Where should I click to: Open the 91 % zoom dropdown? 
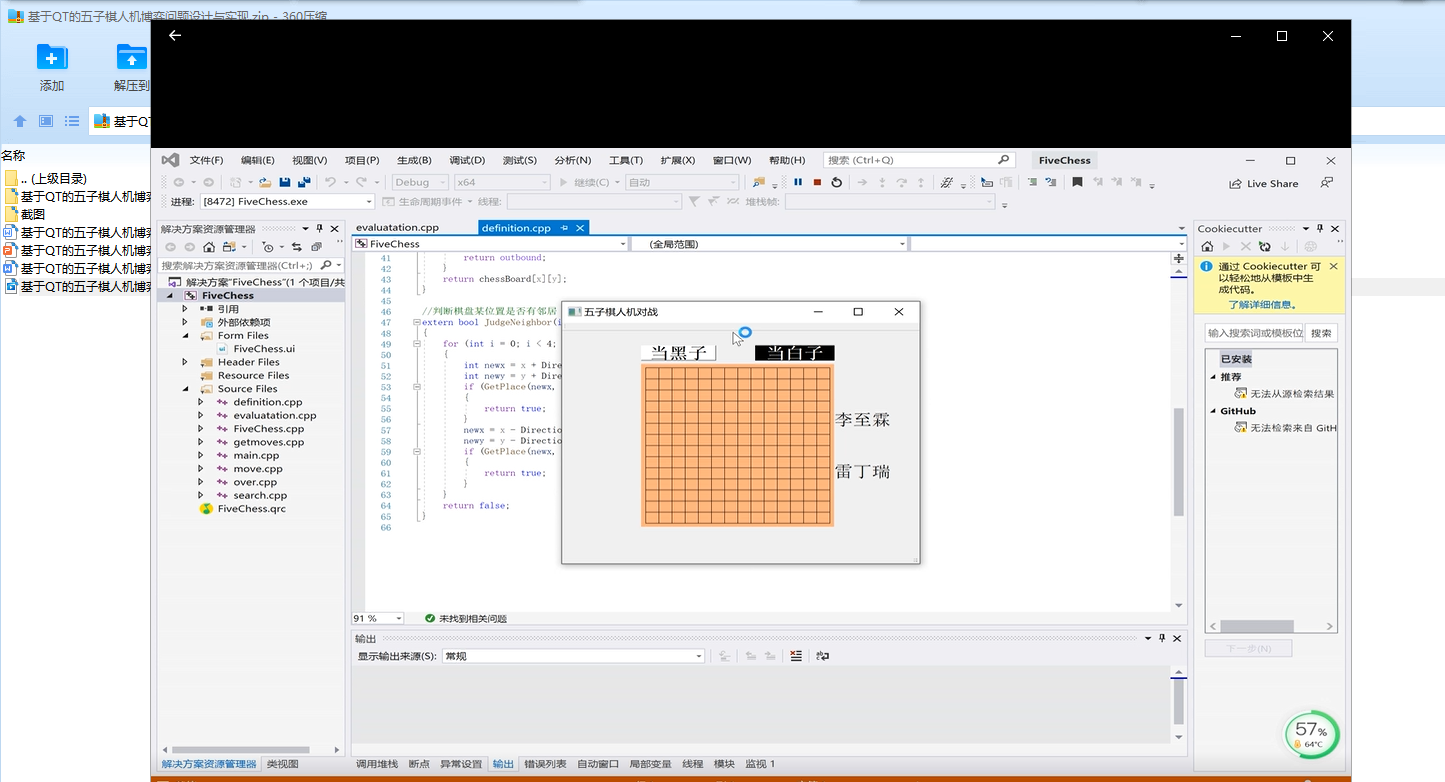coord(377,618)
